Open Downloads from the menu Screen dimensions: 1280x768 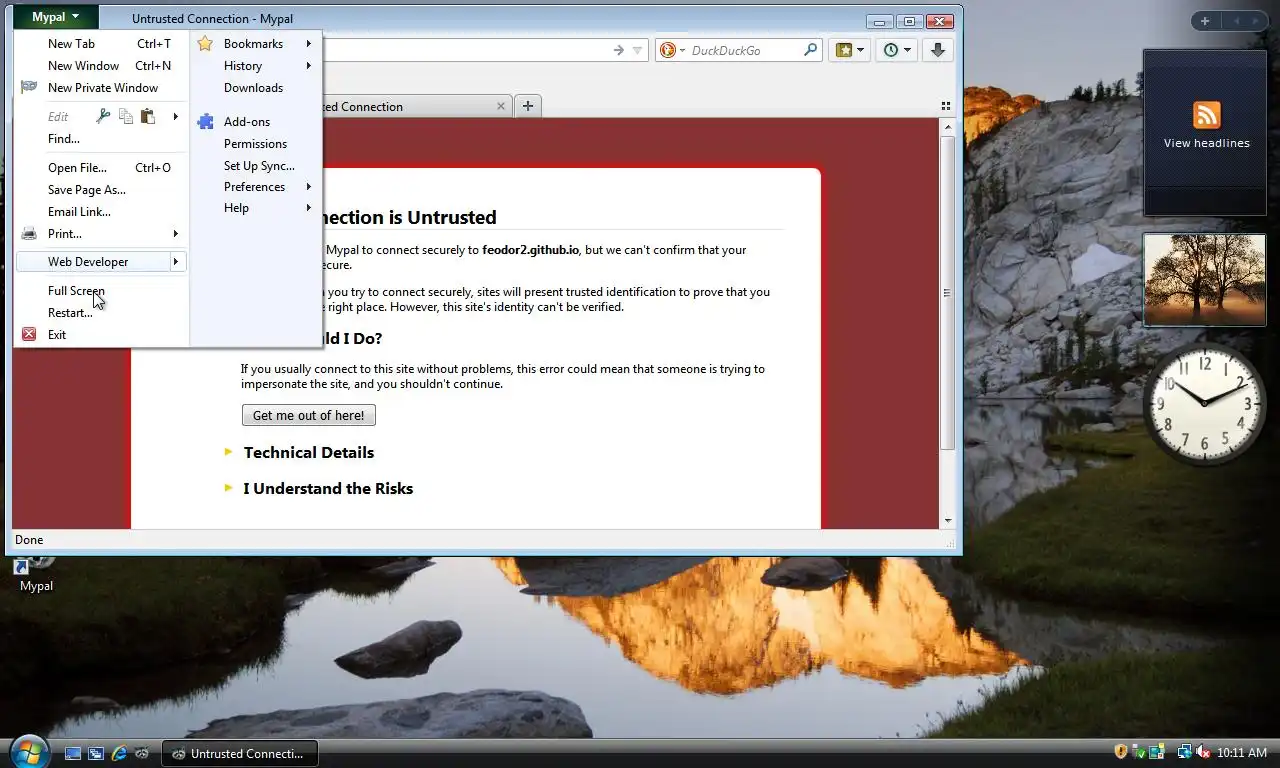click(256, 88)
